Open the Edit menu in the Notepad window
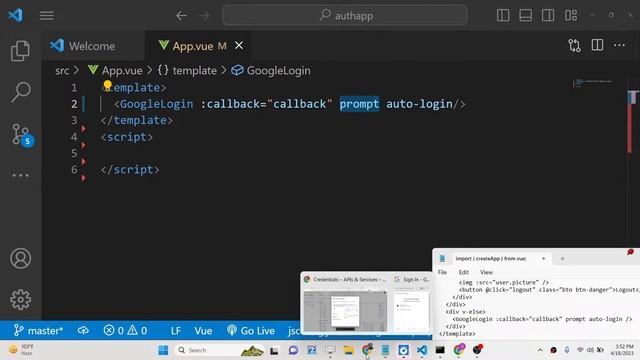Screen dimensions: 640x360 pos(464,272)
